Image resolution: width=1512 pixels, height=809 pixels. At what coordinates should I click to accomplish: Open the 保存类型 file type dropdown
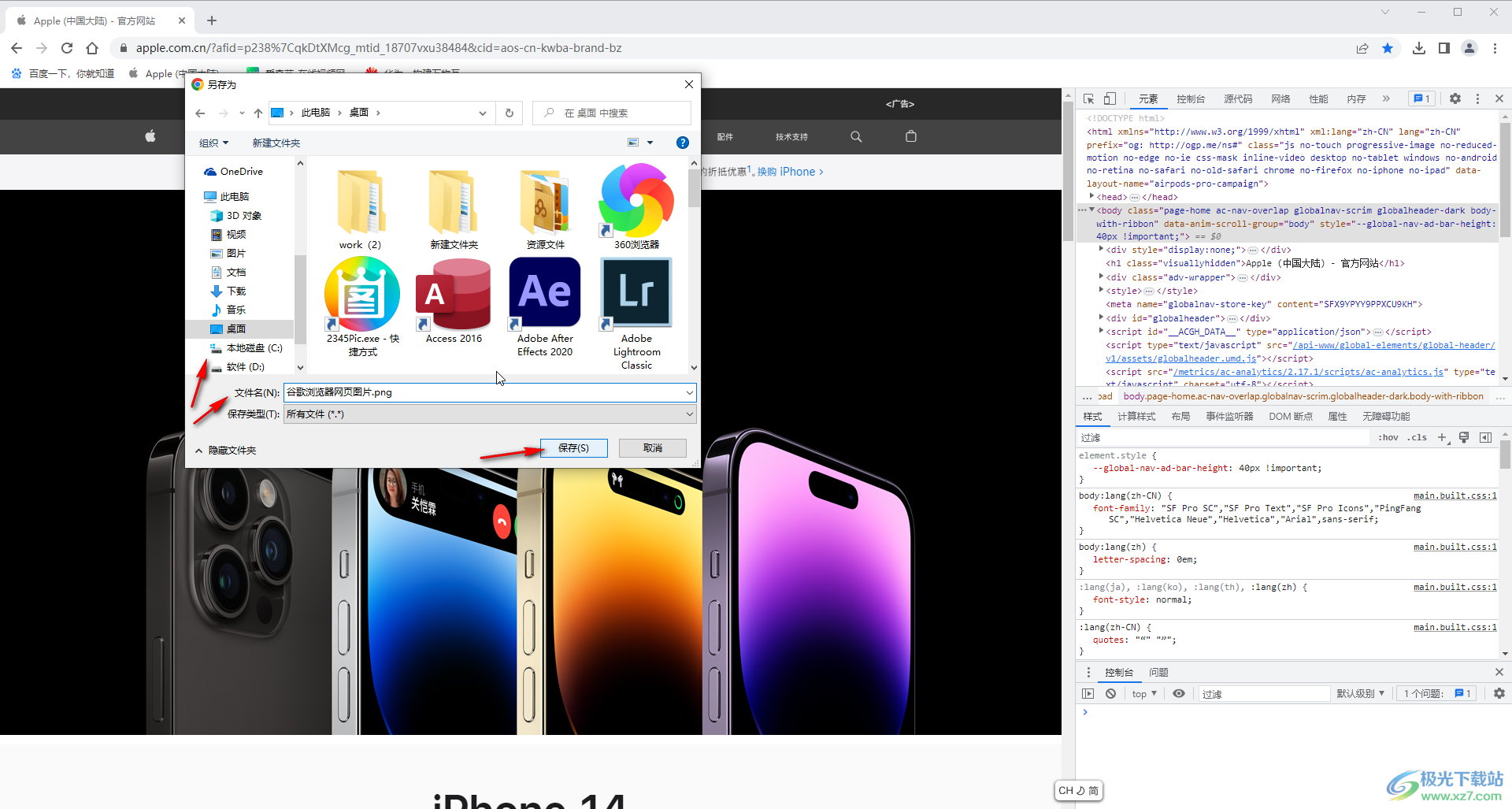(489, 414)
